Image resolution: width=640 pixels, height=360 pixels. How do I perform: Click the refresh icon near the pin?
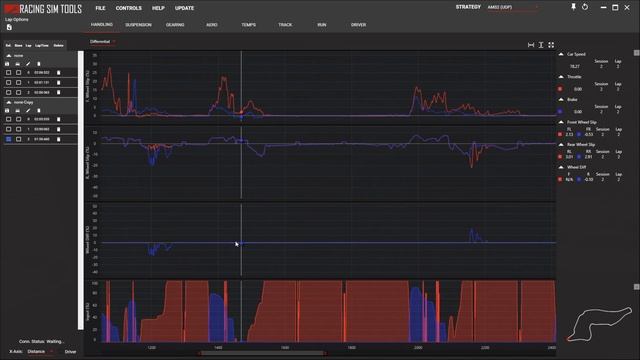pyautogui.click(x=585, y=7)
